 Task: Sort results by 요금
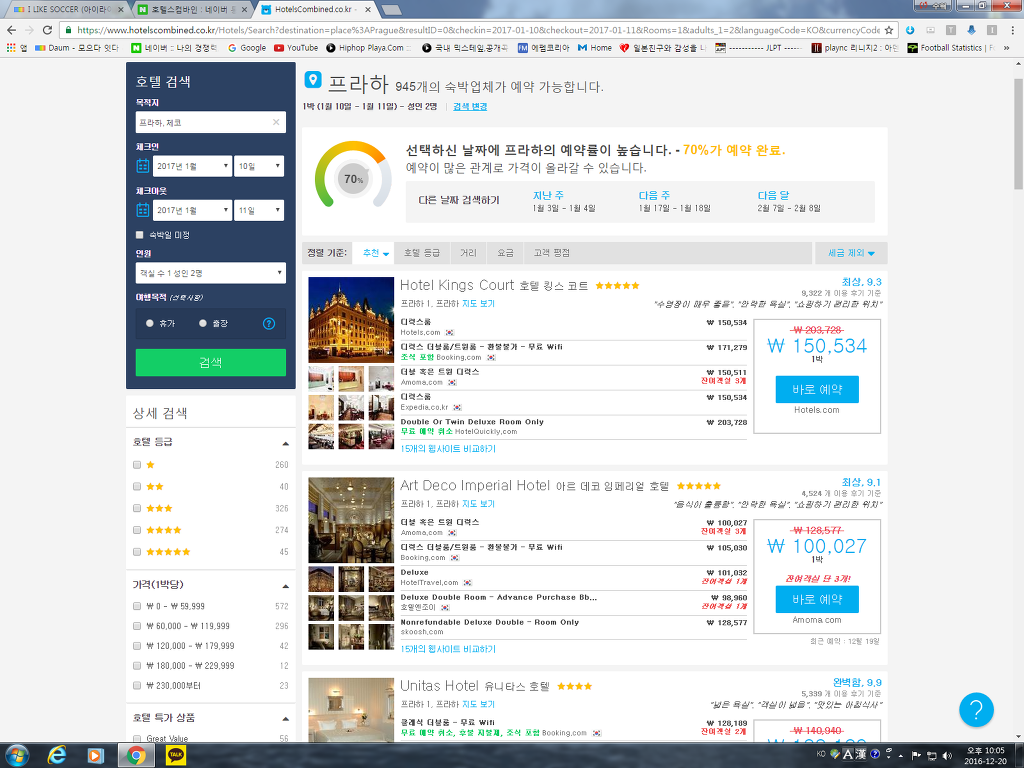point(505,253)
